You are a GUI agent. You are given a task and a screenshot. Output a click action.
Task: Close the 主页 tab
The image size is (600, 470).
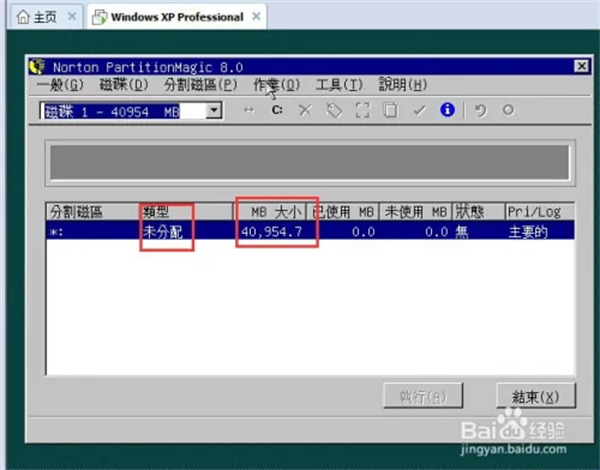tap(72, 16)
